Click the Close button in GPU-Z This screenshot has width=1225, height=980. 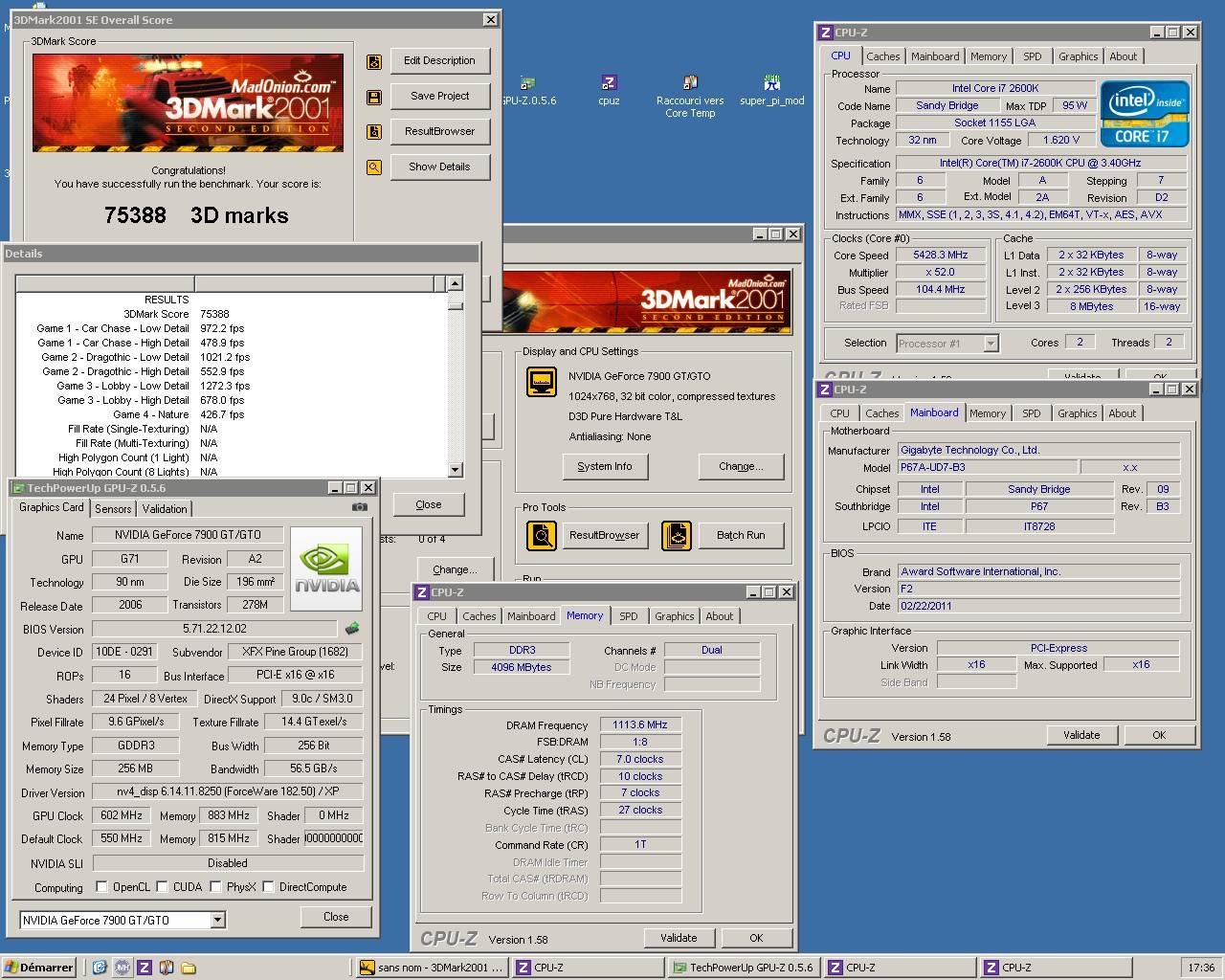click(x=336, y=917)
